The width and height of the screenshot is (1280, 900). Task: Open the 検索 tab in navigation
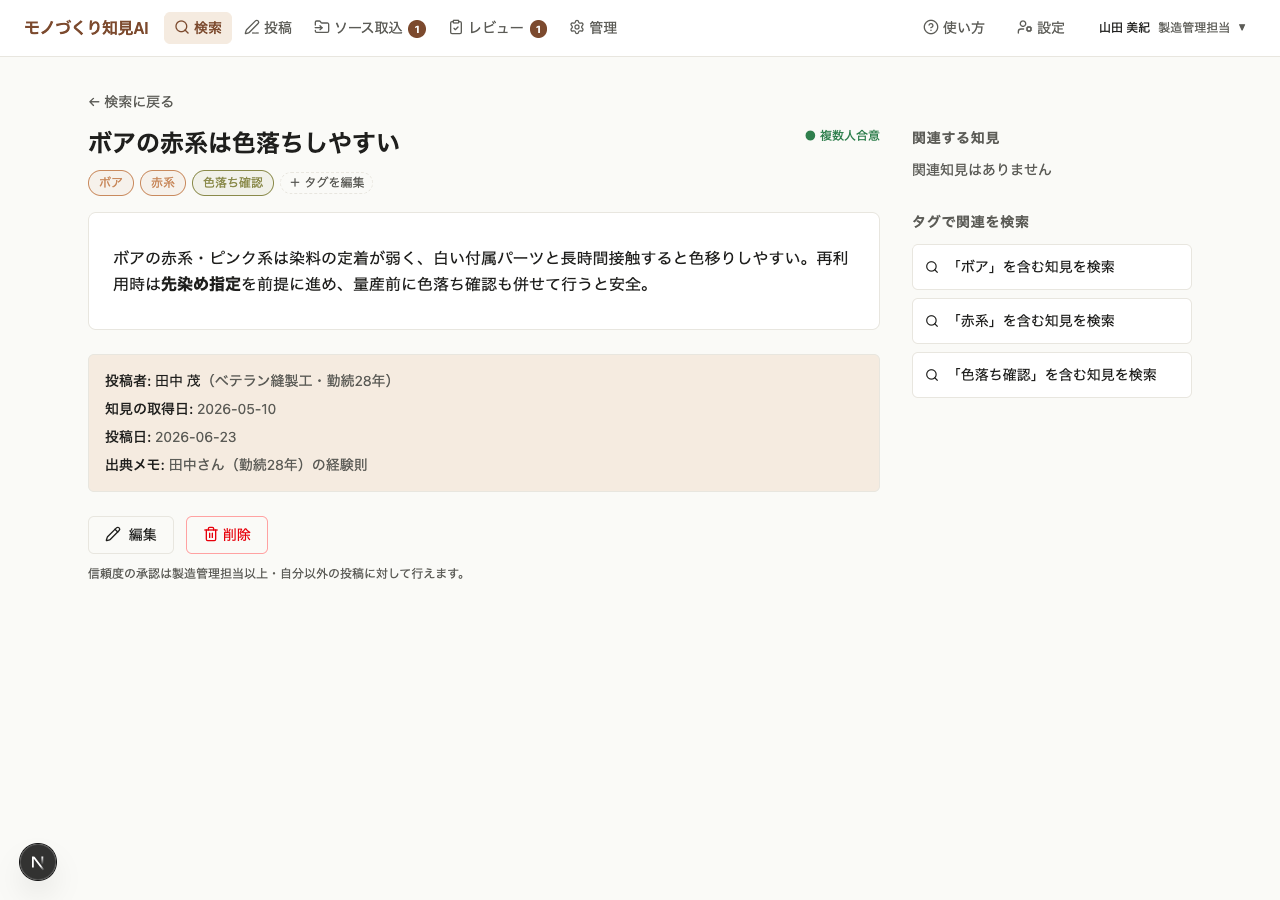pyautogui.click(x=198, y=28)
